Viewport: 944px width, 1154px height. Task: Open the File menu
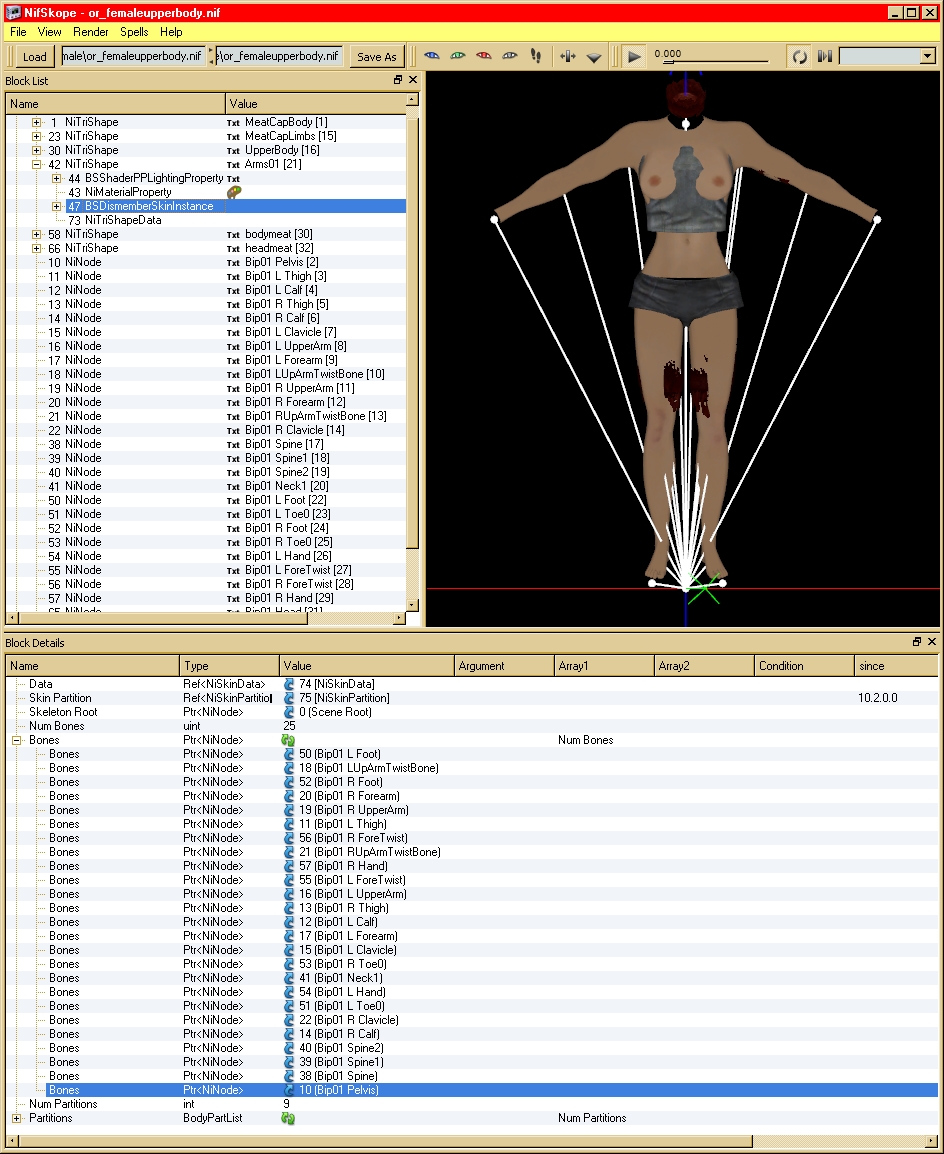click(18, 32)
